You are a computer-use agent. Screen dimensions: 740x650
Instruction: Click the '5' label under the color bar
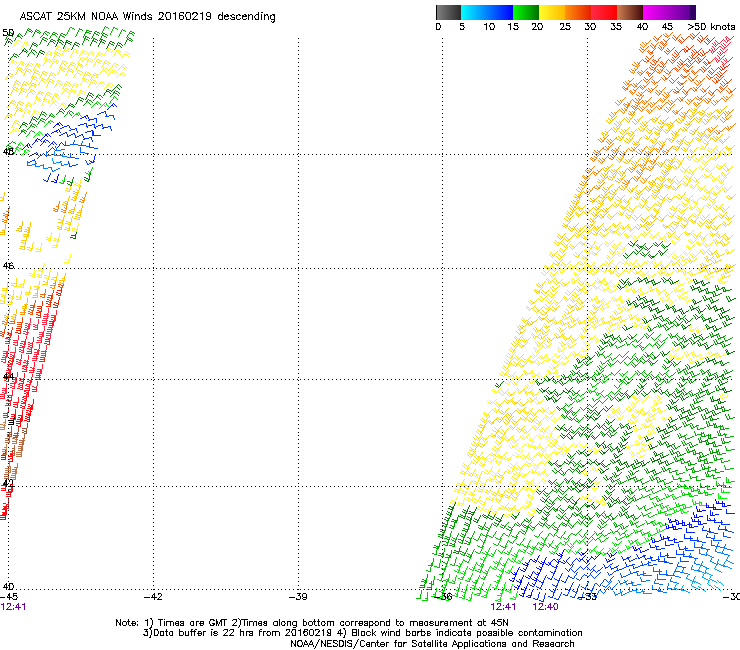coord(462,27)
